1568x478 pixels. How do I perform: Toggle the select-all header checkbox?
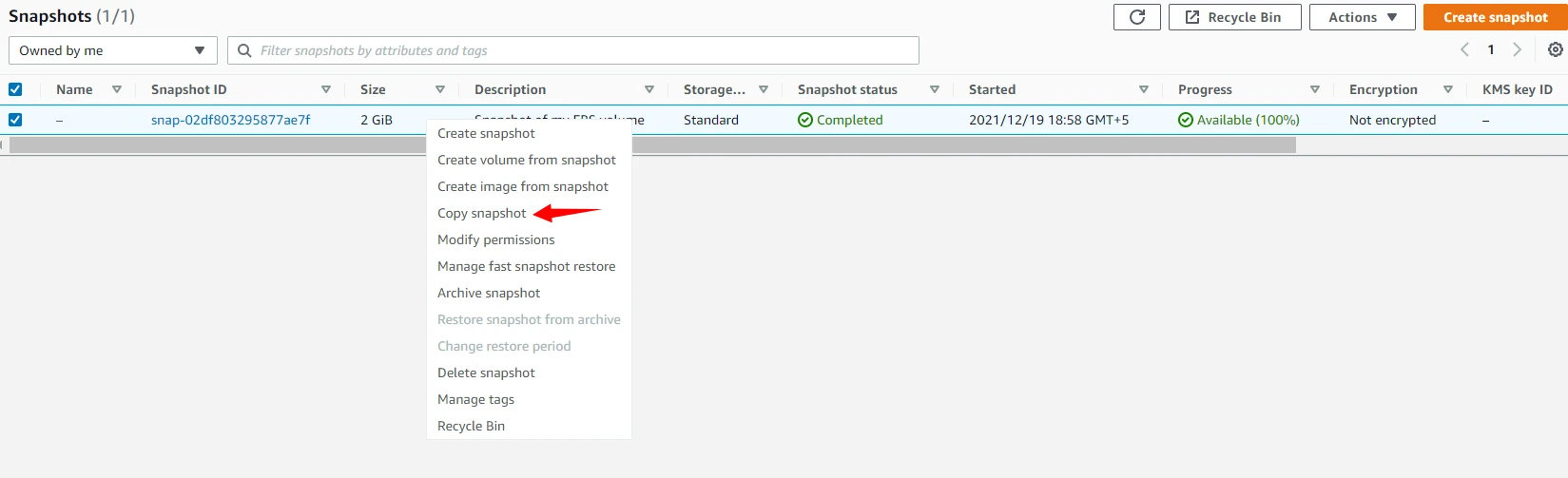(15, 89)
